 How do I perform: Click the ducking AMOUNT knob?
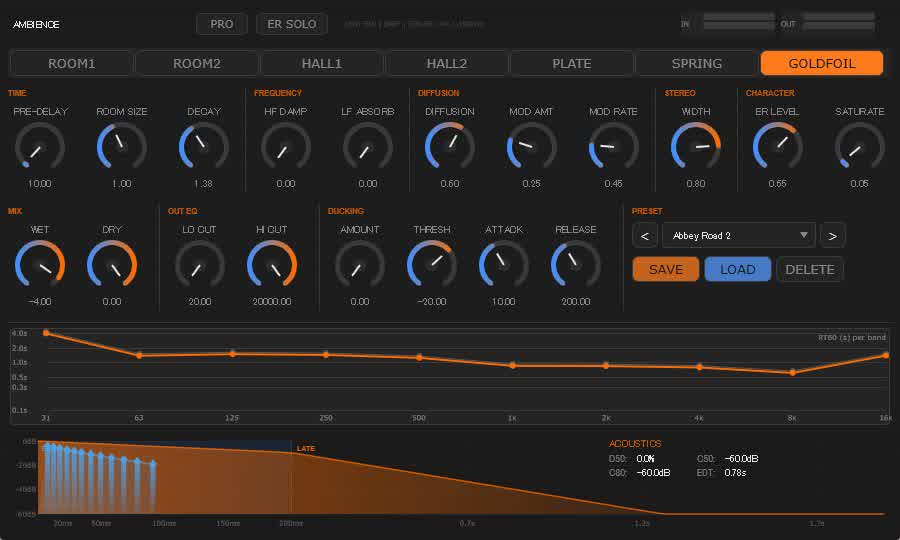(x=360, y=265)
